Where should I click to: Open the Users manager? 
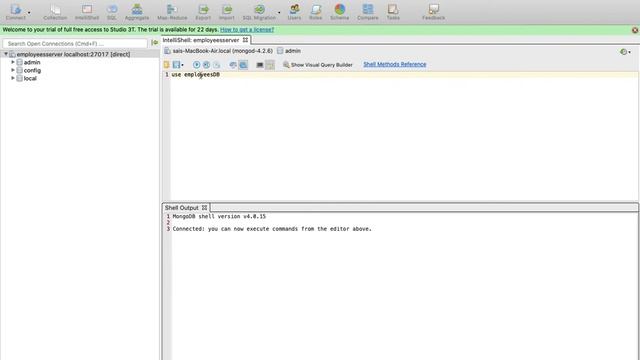coord(294,11)
